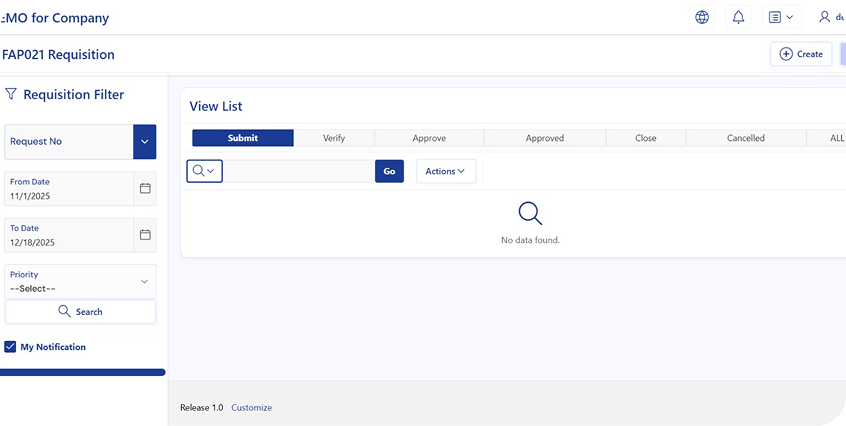Open the Actions dropdown menu
Screen dimensions: 846x426
point(446,171)
